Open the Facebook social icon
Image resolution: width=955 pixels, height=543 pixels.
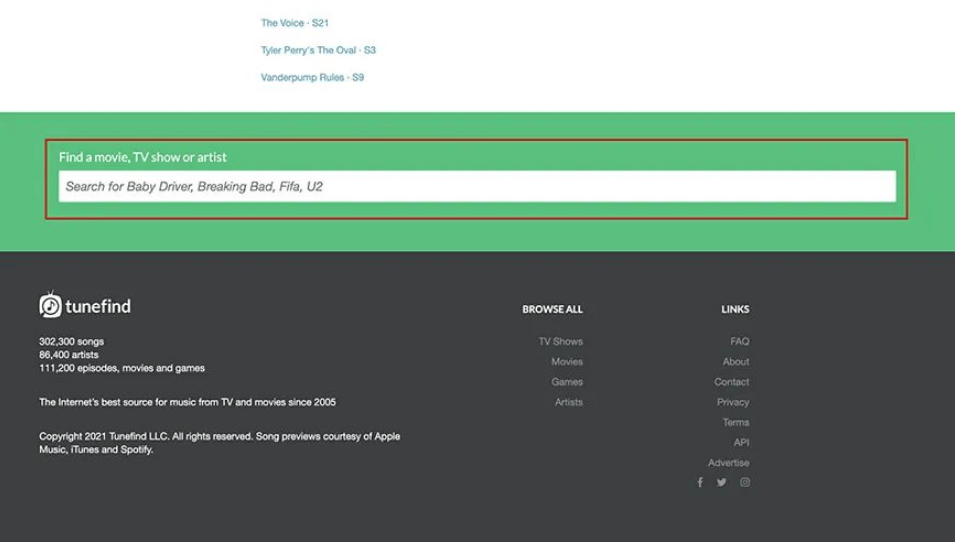tap(700, 482)
